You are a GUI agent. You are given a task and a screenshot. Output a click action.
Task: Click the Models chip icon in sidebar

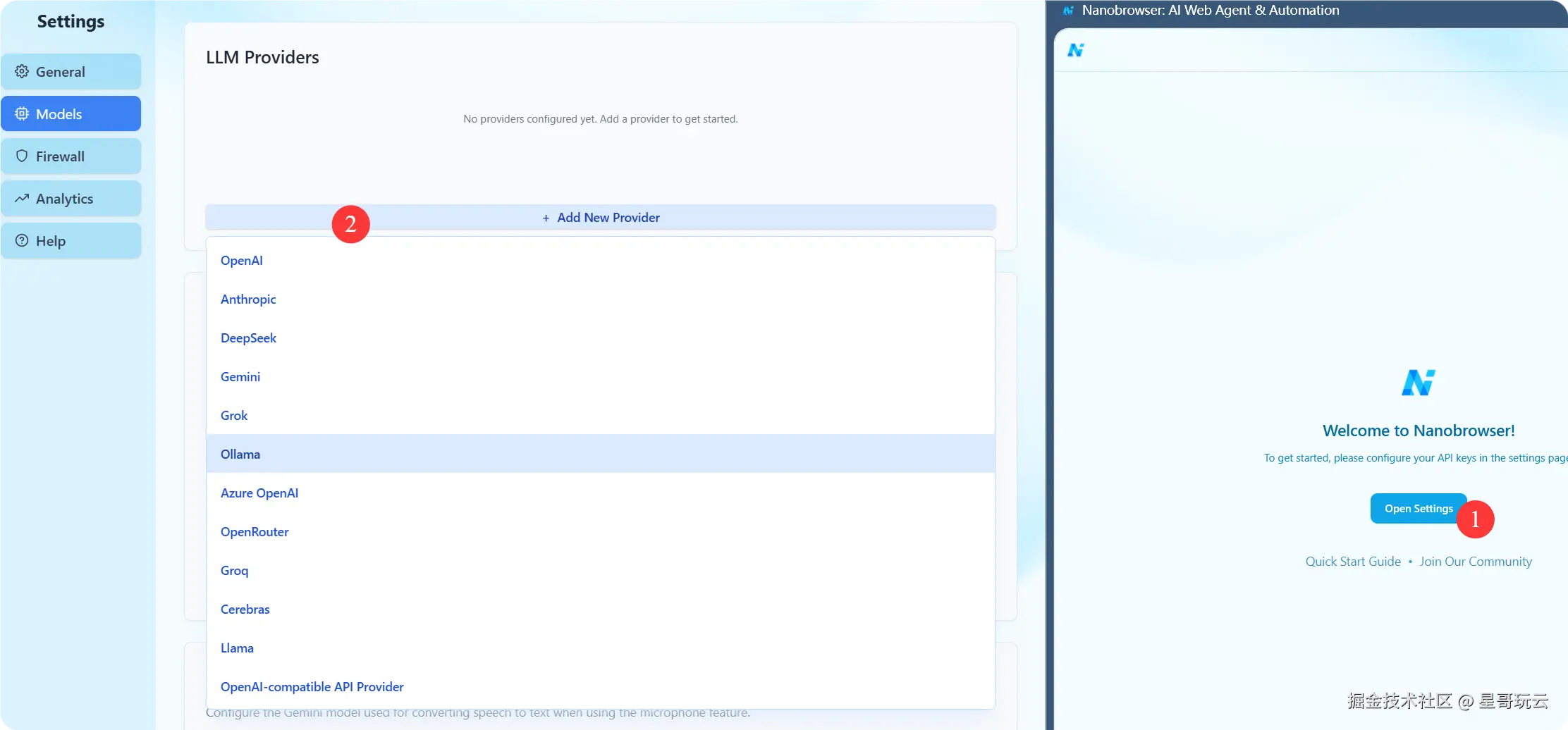(x=22, y=114)
